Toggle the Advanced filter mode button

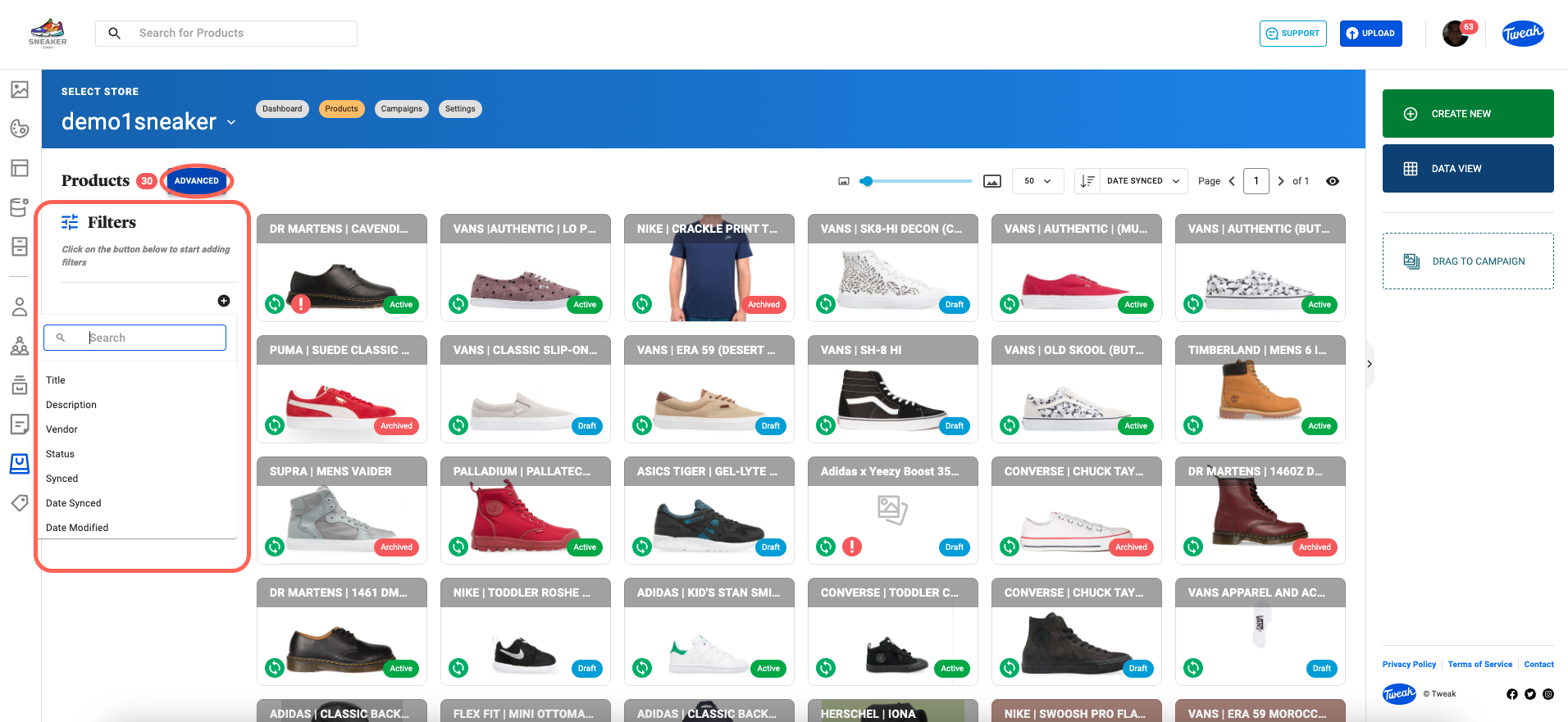[x=197, y=181]
